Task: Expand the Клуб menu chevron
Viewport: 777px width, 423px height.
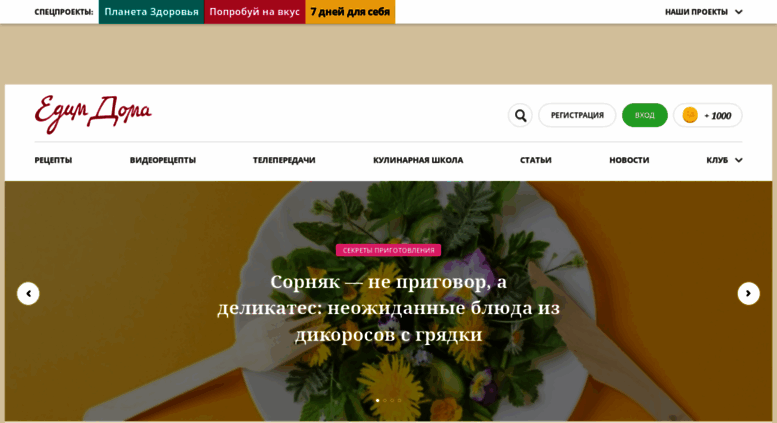Action: [738, 160]
